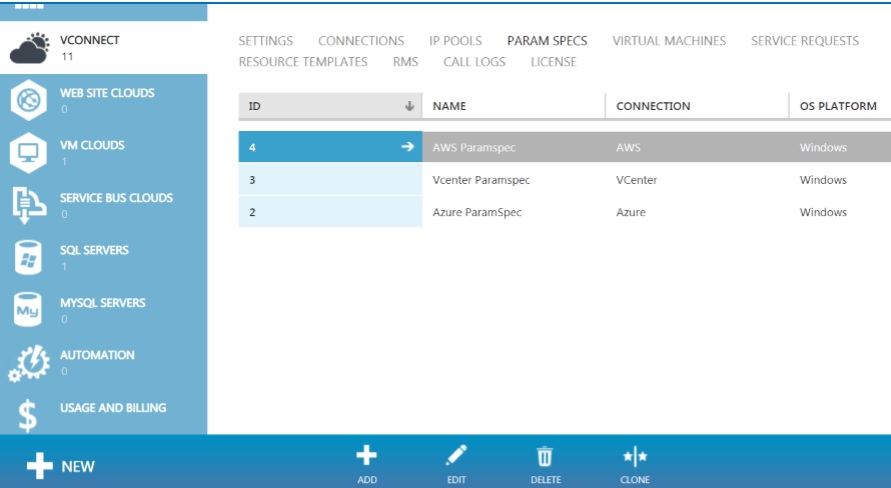Click the ID column header label

[255, 106]
